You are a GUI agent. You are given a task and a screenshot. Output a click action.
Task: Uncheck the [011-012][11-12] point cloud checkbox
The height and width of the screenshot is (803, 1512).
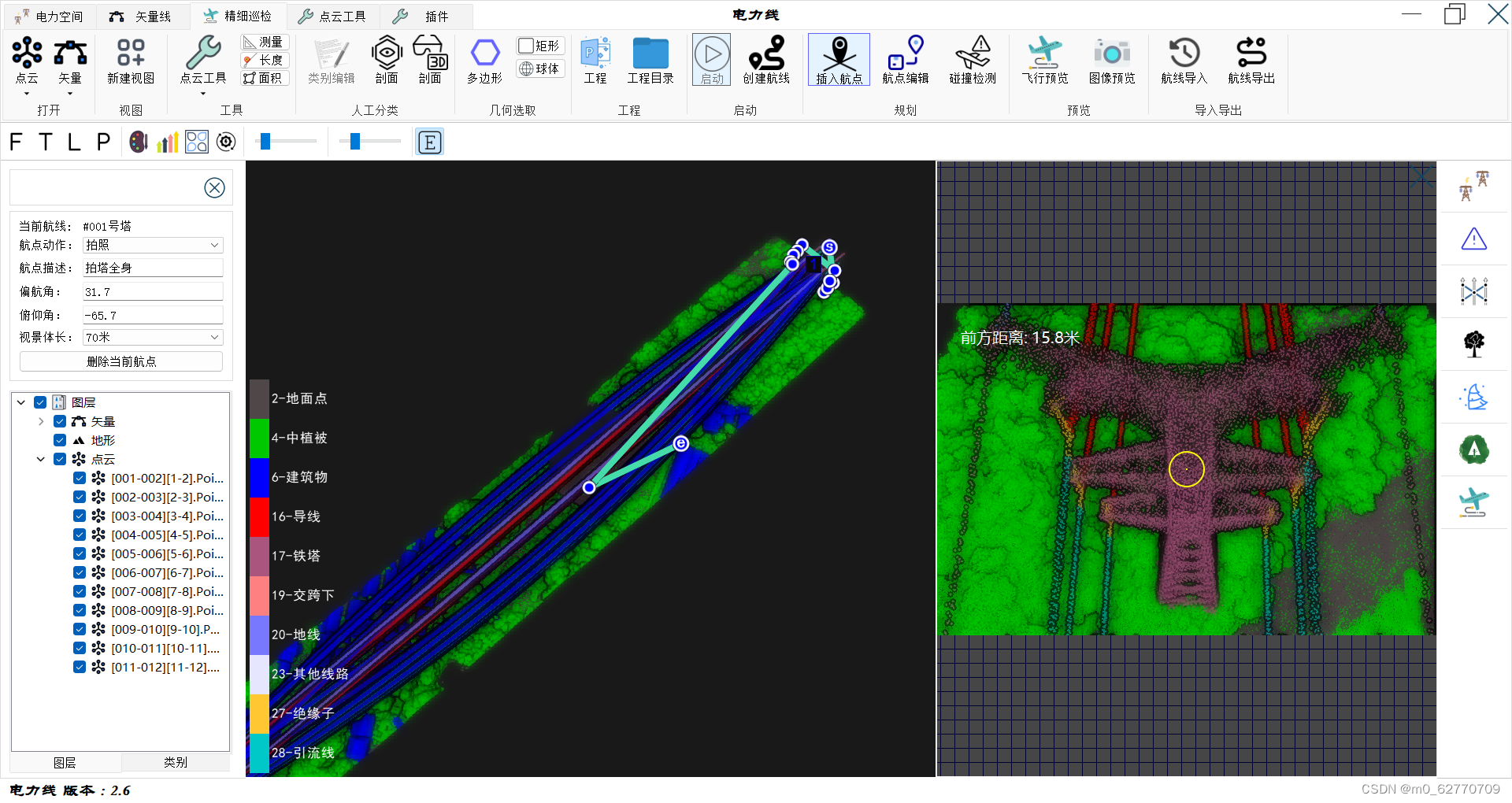pos(80,667)
